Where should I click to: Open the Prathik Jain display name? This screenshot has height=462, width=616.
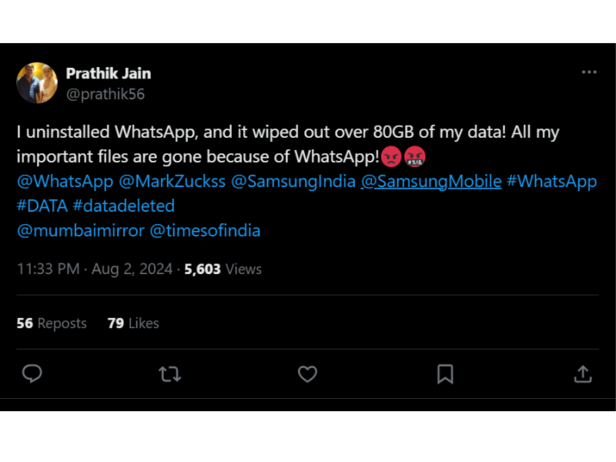(x=108, y=73)
